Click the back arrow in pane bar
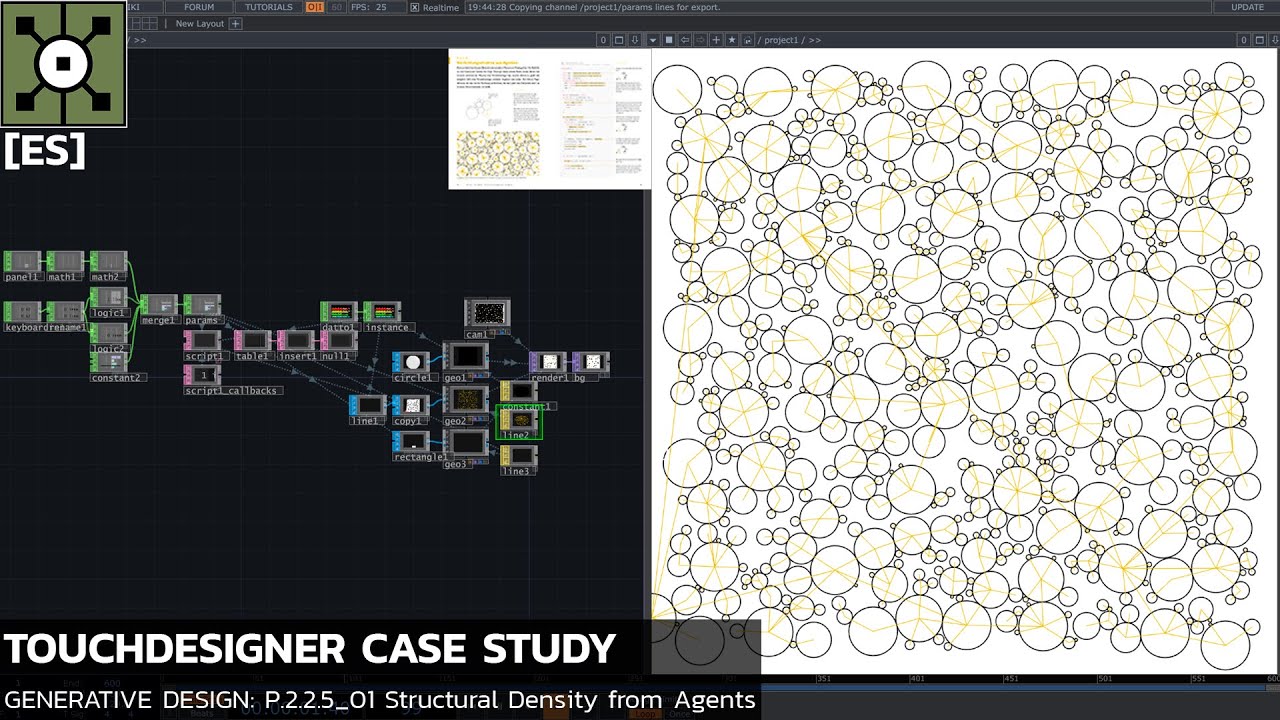Image resolution: width=1280 pixels, height=720 pixels. point(685,40)
